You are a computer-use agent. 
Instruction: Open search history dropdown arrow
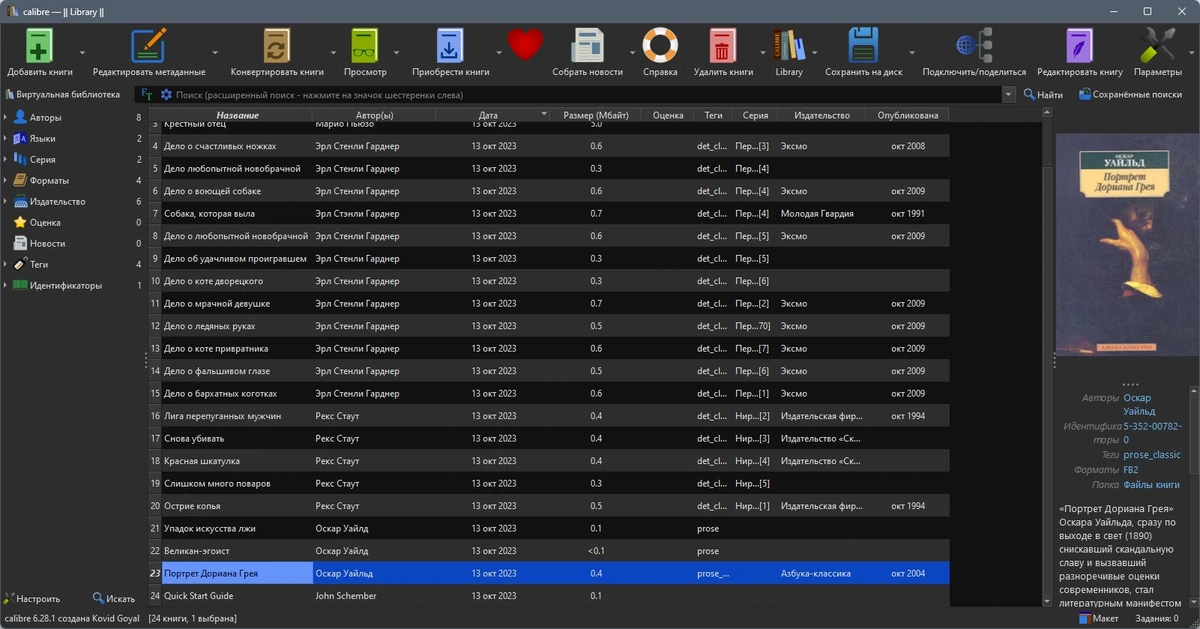(1008, 94)
